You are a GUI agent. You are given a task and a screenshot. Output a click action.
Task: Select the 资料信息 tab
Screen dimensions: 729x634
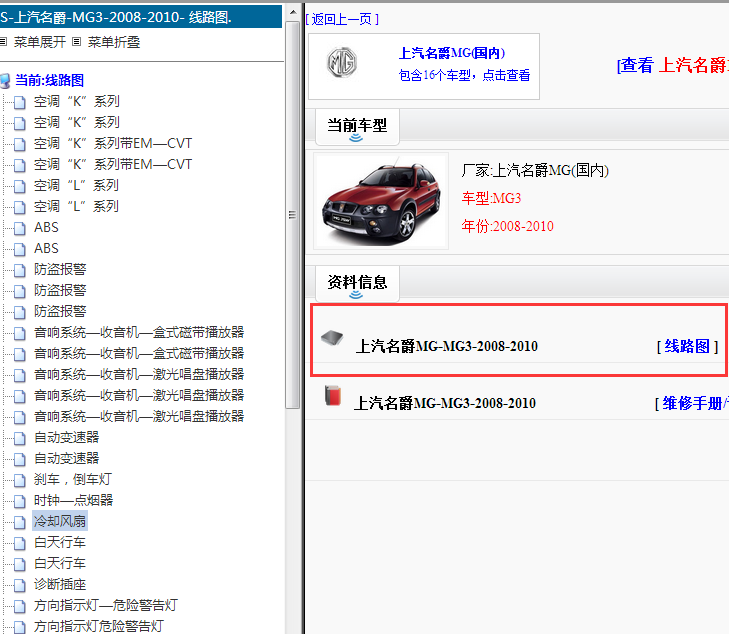click(x=357, y=283)
